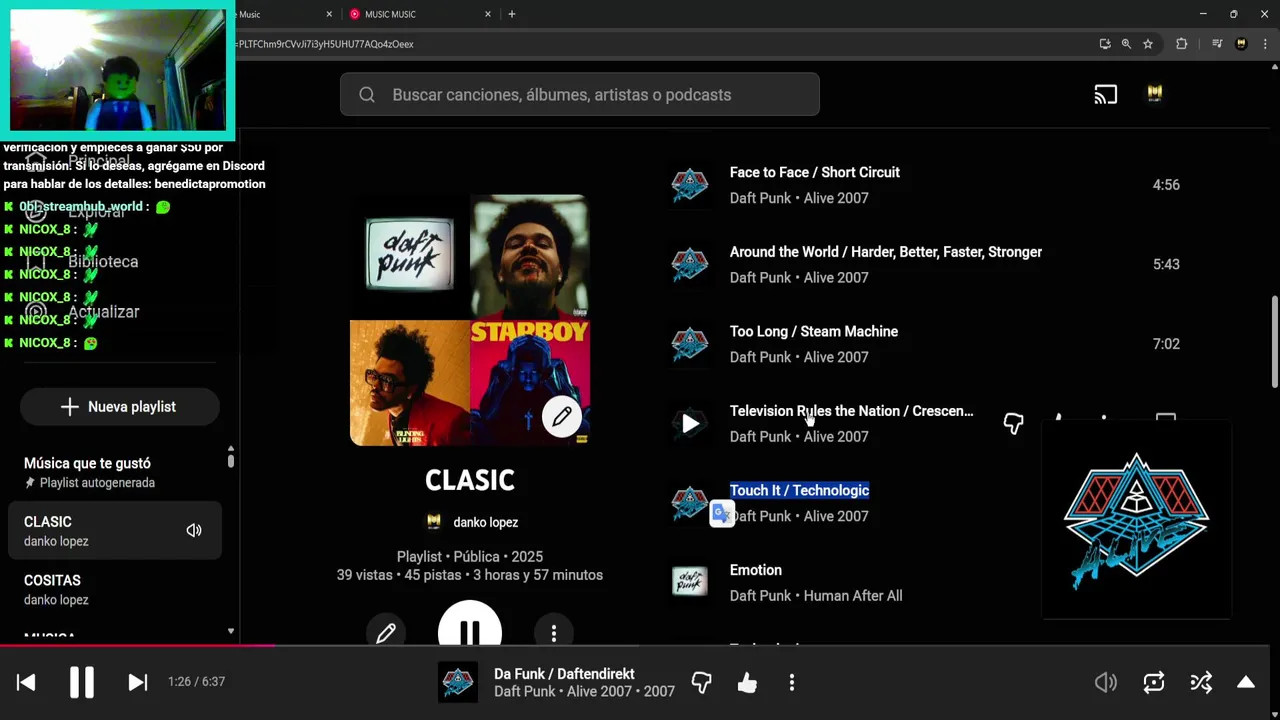Click highlighted Touch It / Technologic title

tap(799, 490)
